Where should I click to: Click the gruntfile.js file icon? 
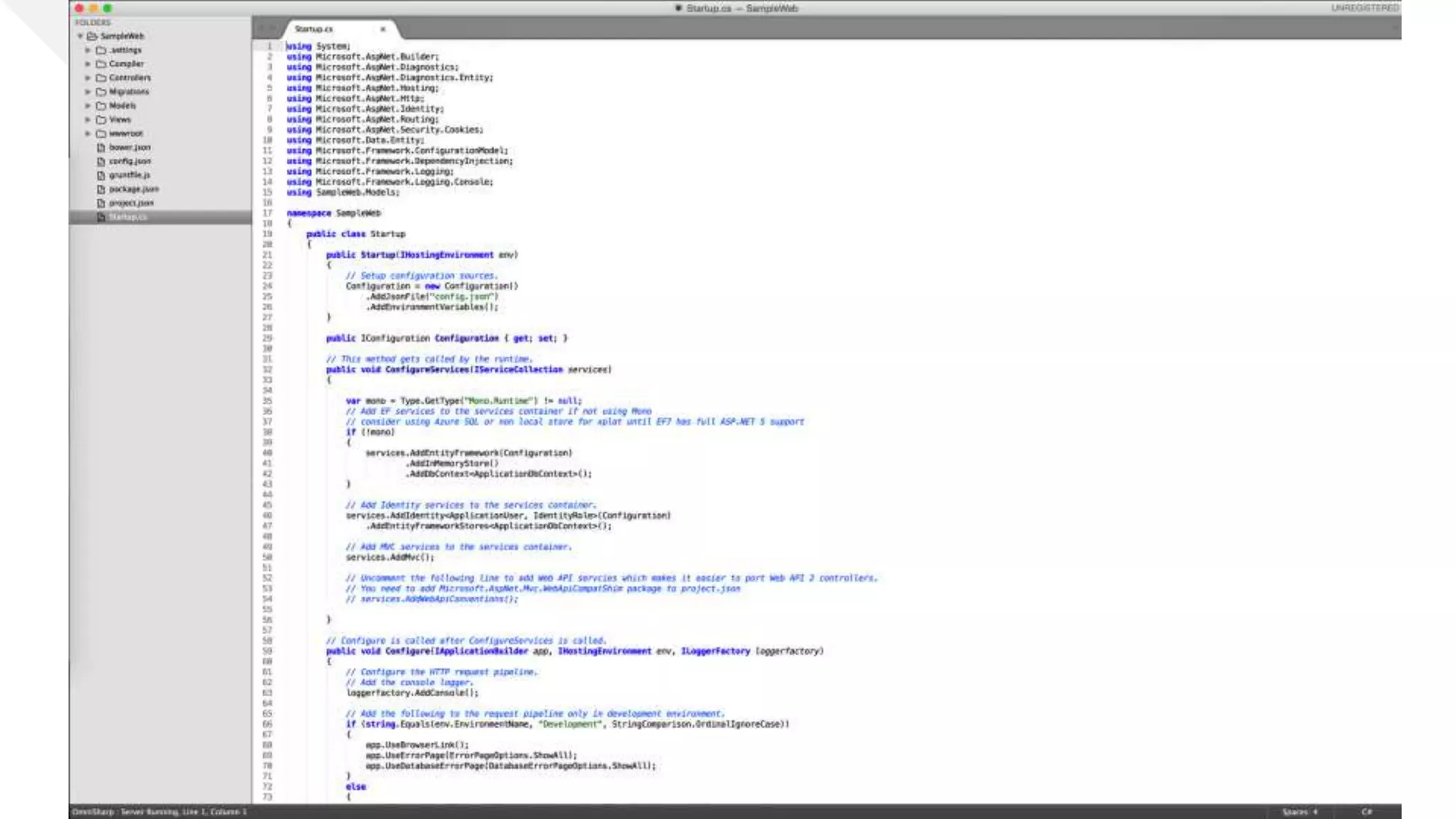[101, 176]
